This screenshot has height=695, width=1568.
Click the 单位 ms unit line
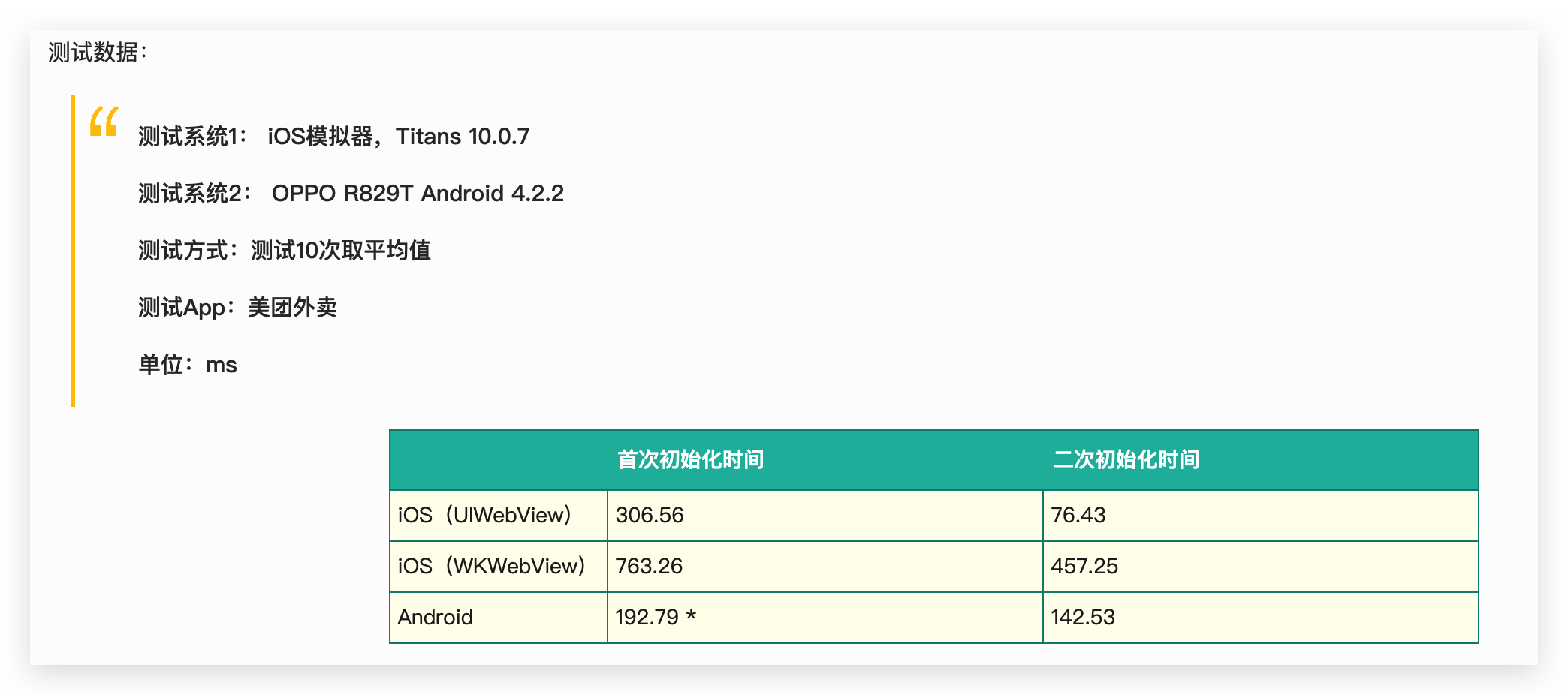coord(188,365)
